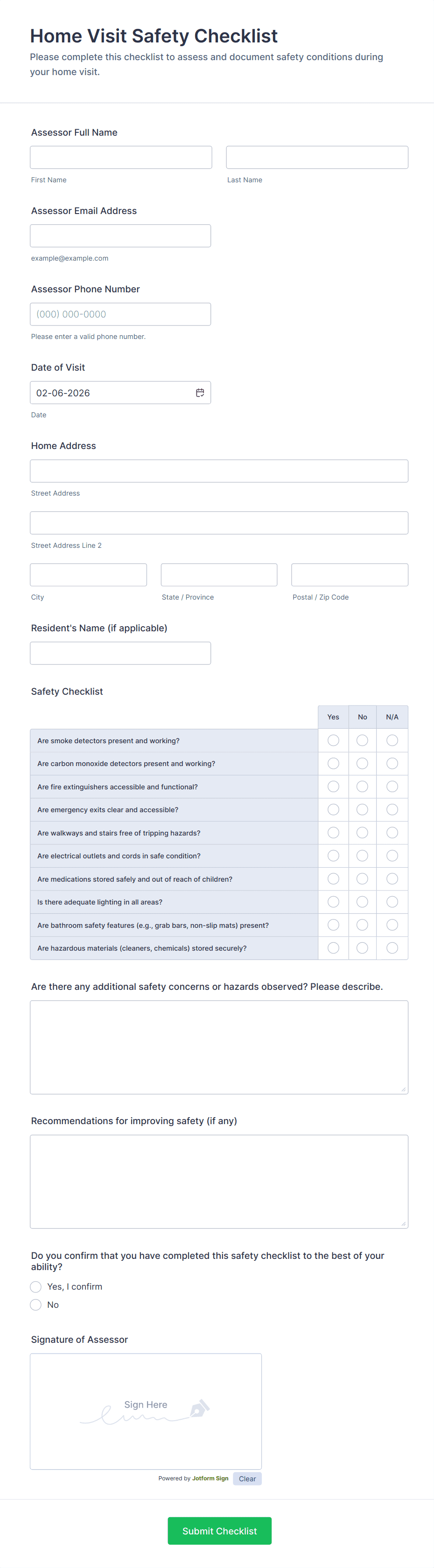The height and width of the screenshot is (1568, 434).
Task: Click the First Name input field
Action: pos(121,157)
